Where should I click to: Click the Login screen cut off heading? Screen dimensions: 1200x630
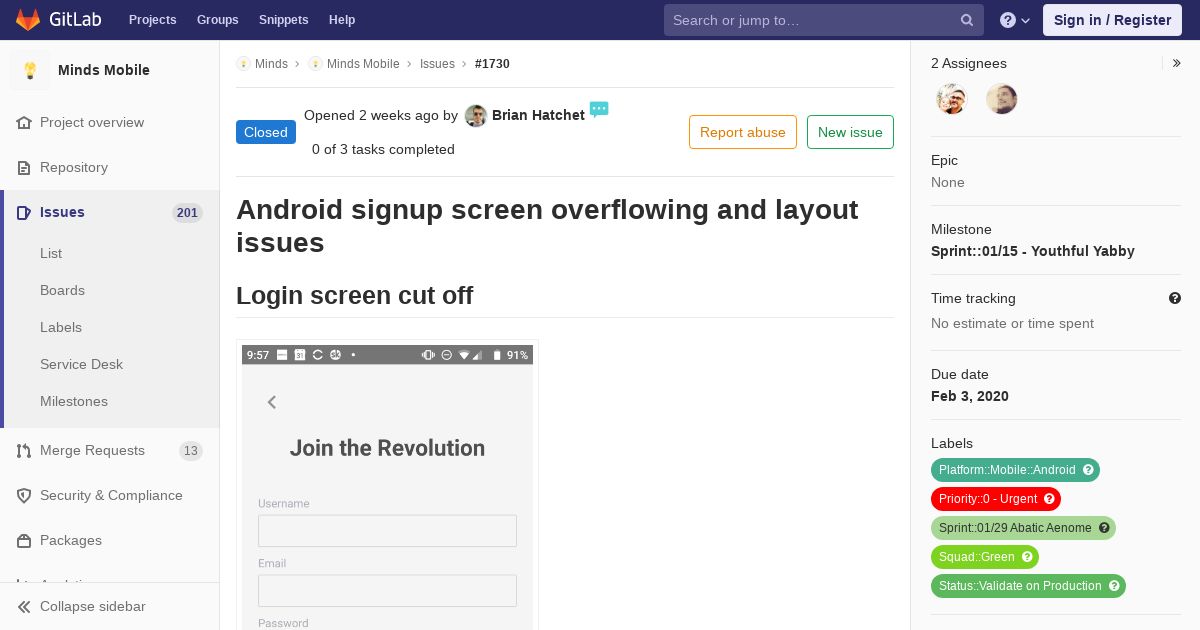[354, 296]
